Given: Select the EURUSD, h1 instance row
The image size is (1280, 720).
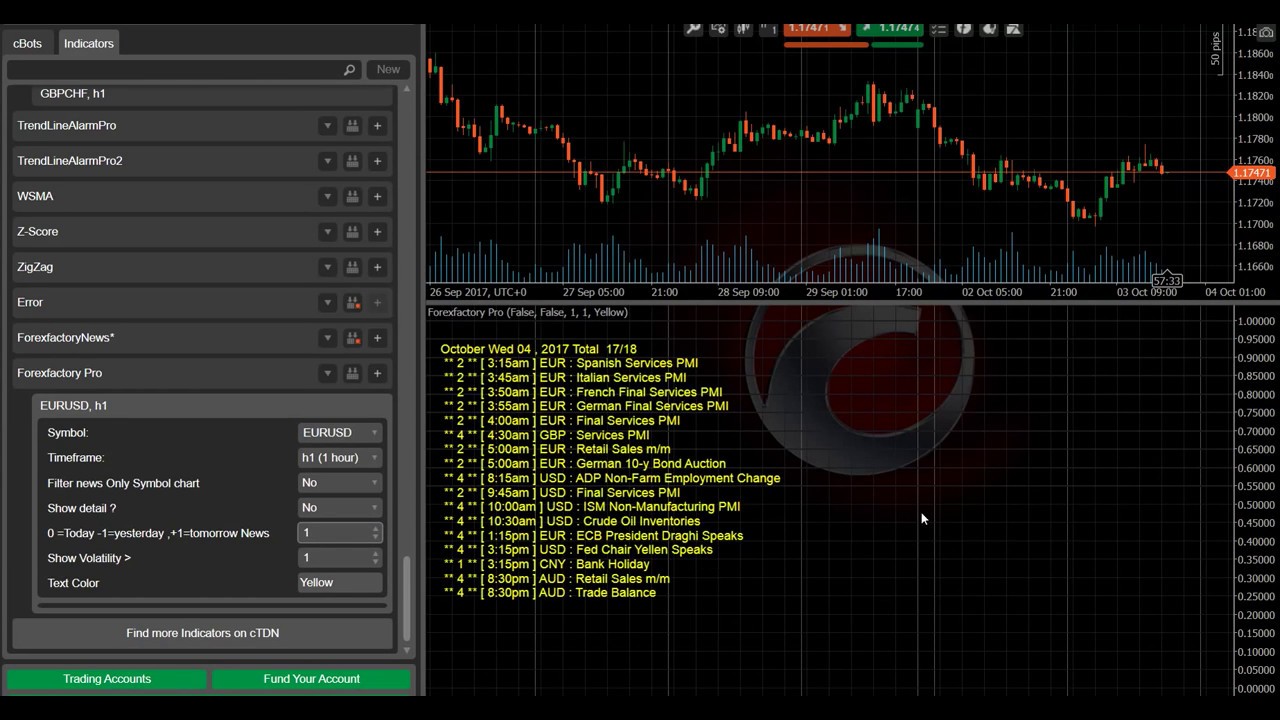Looking at the screenshot, I should (x=212, y=406).
